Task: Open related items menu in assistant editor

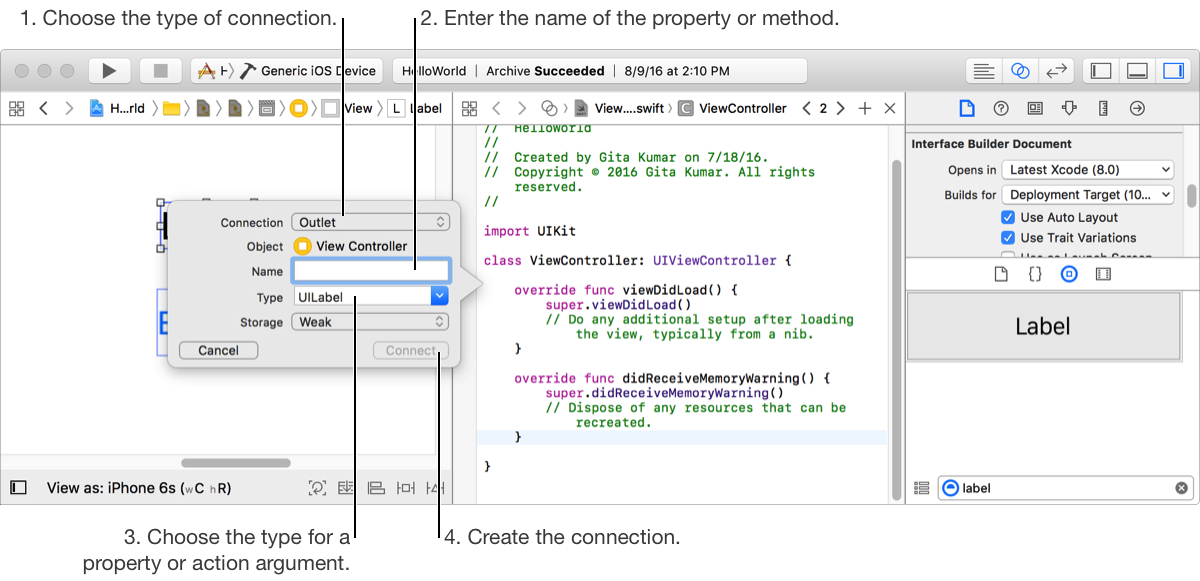Action: [469, 108]
